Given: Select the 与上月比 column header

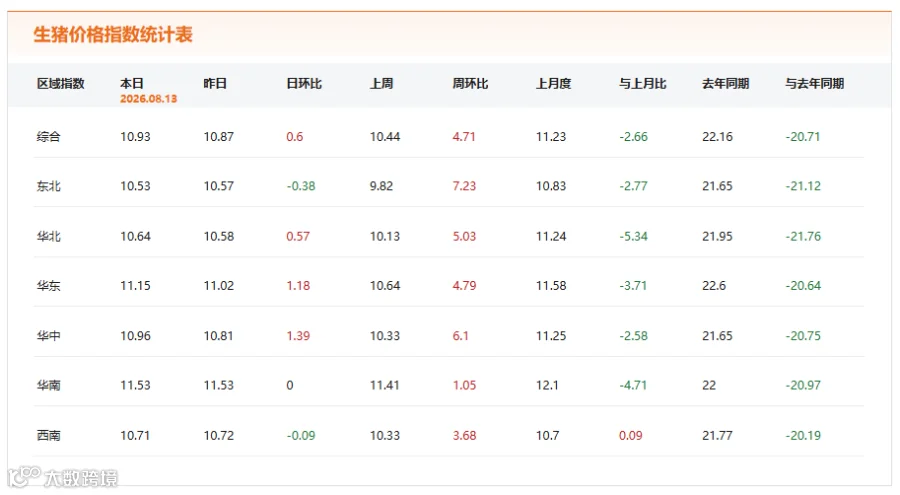Looking at the screenshot, I should [642, 84].
